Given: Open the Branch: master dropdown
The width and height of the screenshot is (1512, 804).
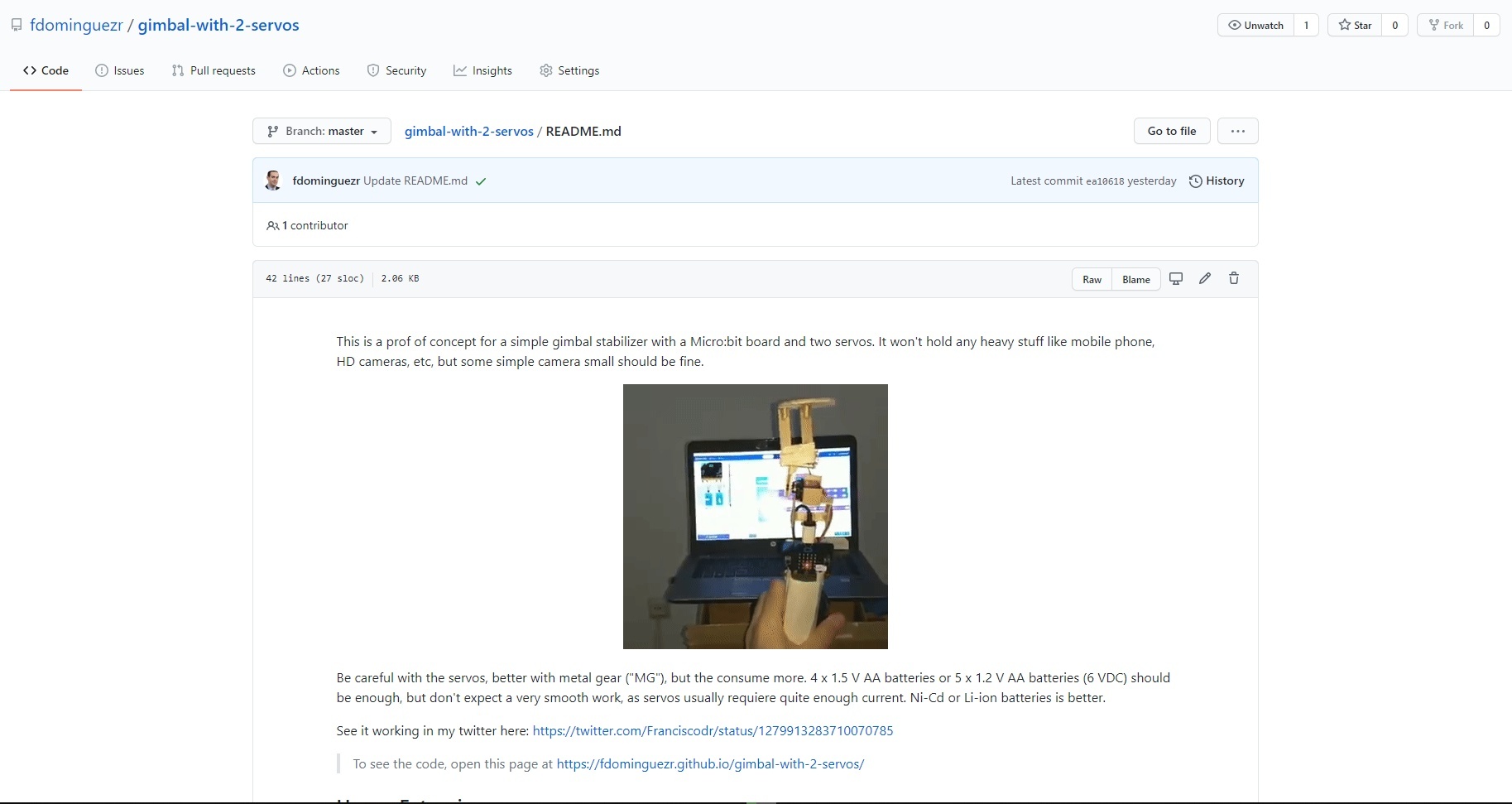Looking at the screenshot, I should click(321, 131).
